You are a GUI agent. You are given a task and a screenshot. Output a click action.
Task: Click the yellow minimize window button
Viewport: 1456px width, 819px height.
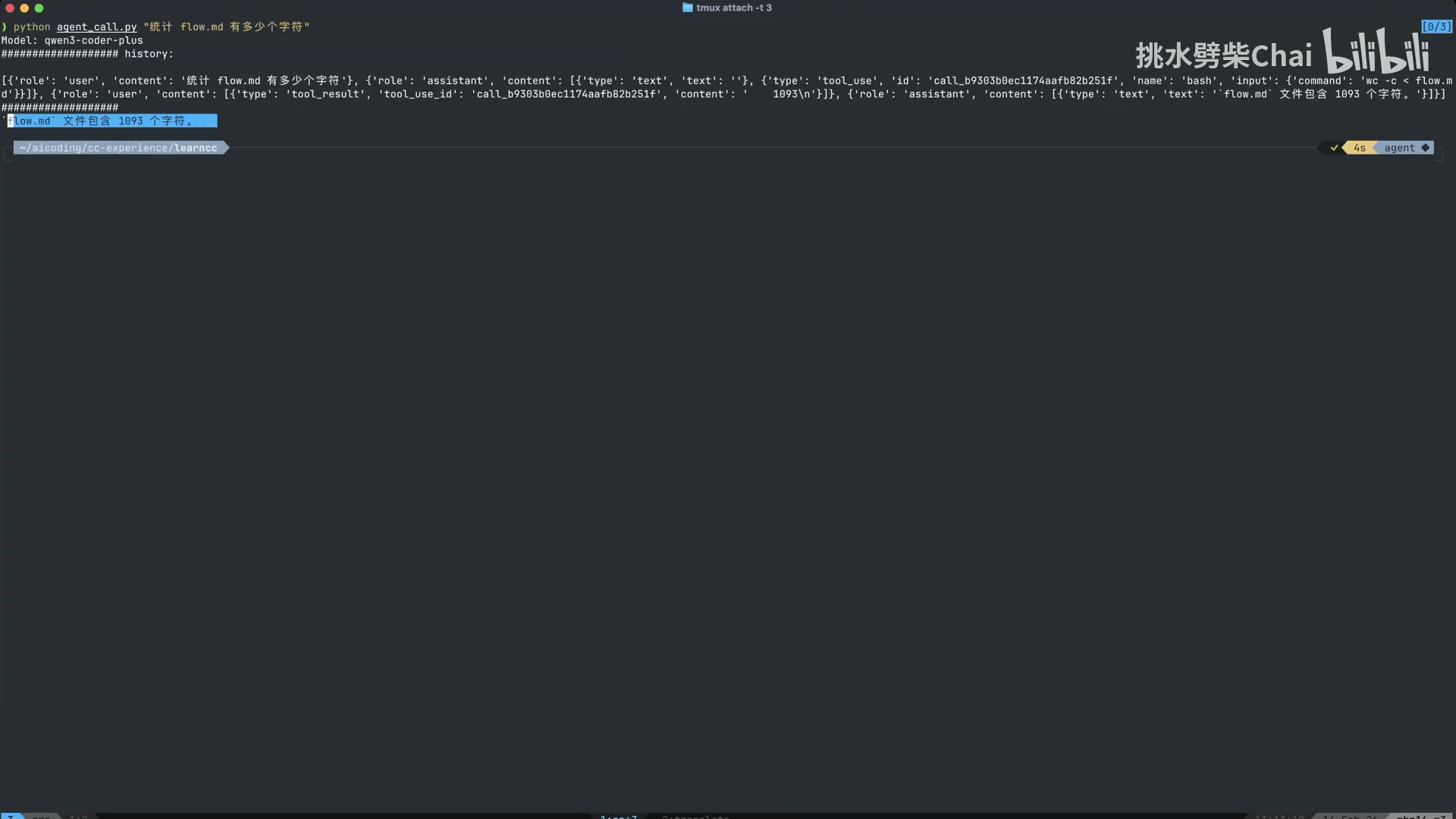(x=24, y=8)
